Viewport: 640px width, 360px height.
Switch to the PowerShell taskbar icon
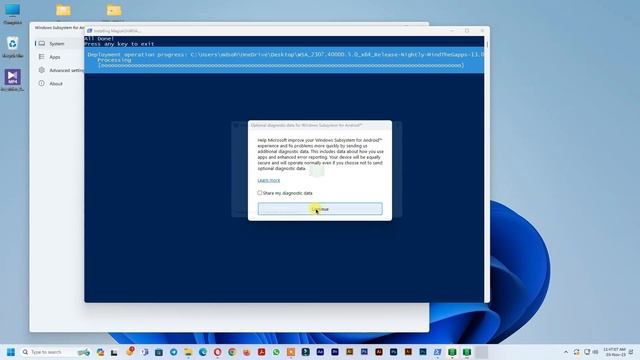pos(437,352)
